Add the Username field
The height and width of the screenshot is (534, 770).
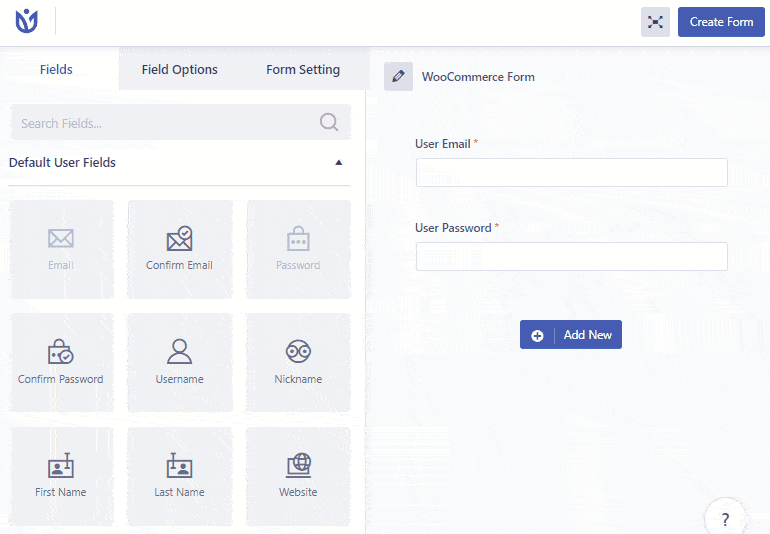pos(180,363)
